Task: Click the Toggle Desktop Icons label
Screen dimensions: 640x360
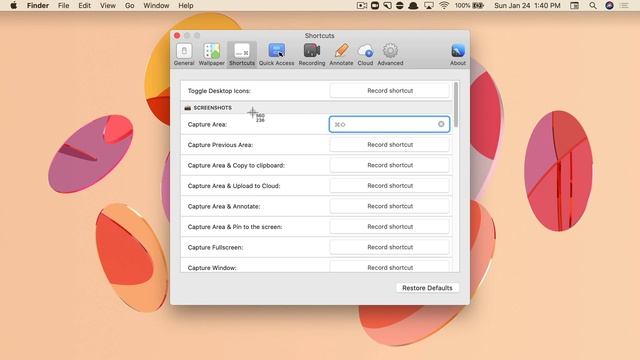Action: point(219,91)
